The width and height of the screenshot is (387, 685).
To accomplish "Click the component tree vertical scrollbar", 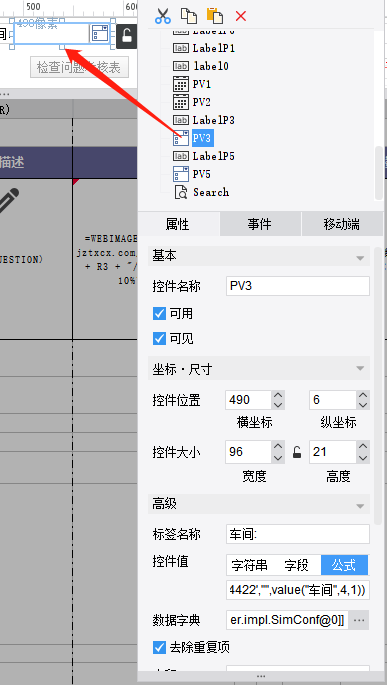I will (379, 173).
